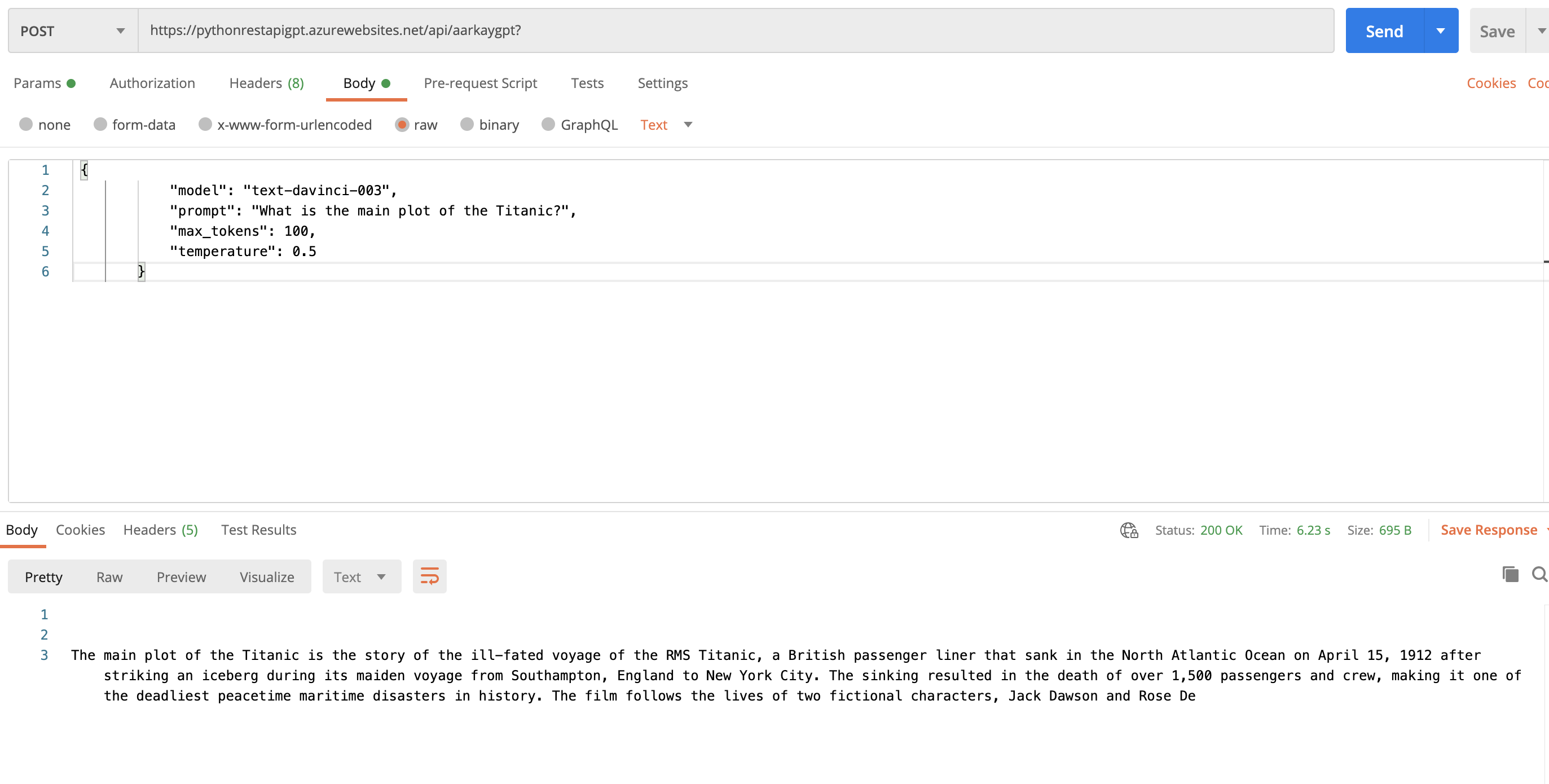The width and height of the screenshot is (1549, 784).
Task: Open the response Text format dropdown
Action: [361, 576]
